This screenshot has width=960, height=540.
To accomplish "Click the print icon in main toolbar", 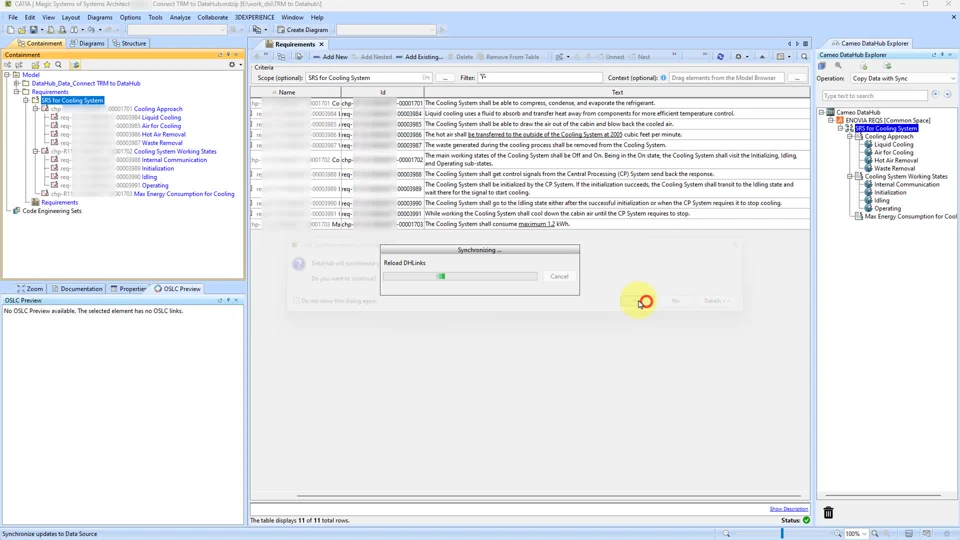I will click(51, 29).
